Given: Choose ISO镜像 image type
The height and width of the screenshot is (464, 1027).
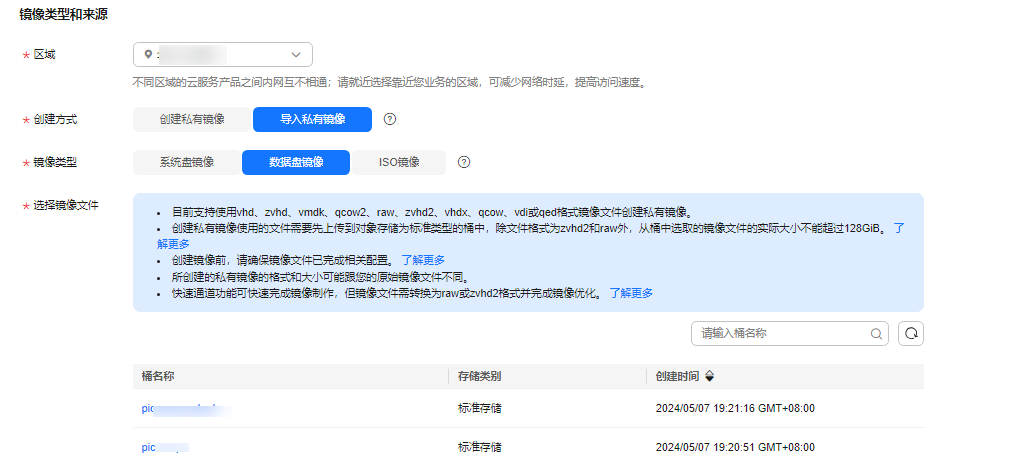Looking at the screenshot, I should pyautogui.click(x=399, y=163).
